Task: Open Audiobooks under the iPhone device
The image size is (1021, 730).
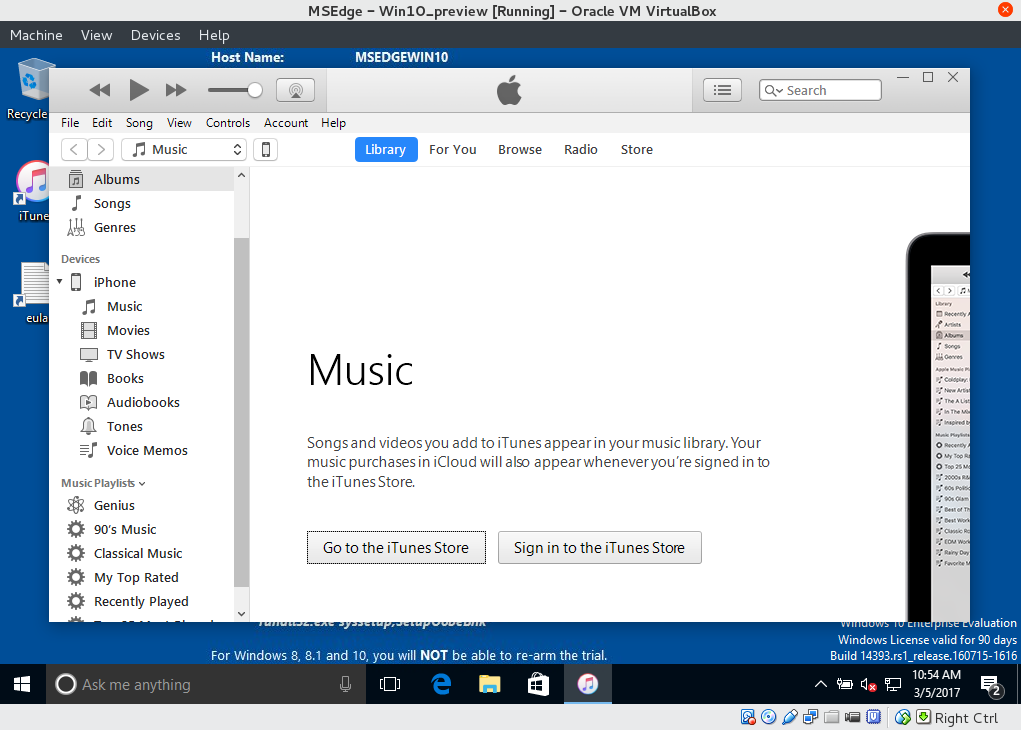Action: [142, 402]
